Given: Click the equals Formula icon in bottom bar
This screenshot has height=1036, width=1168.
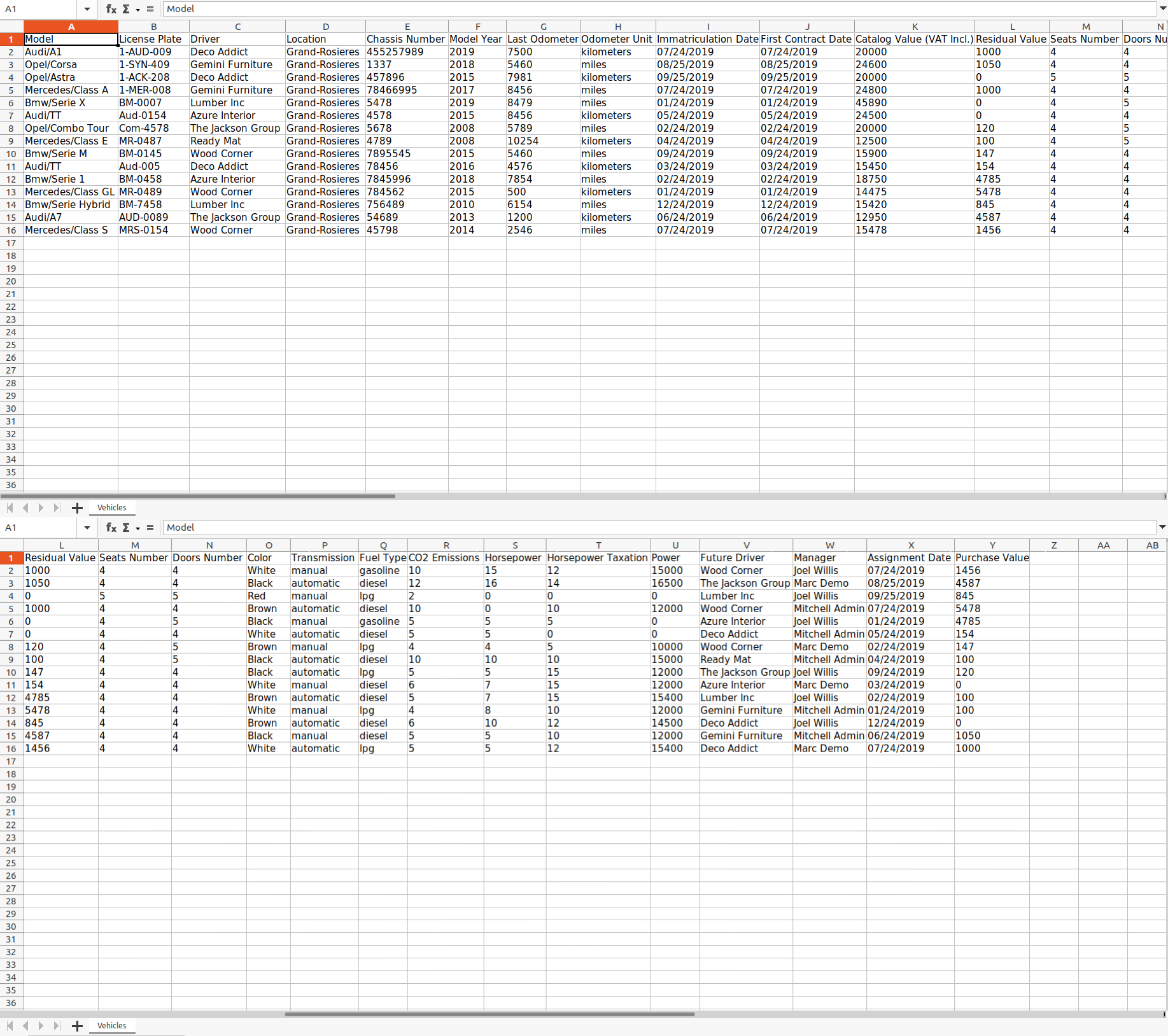Looking at the screenshot, I should [x=150, y=528].
